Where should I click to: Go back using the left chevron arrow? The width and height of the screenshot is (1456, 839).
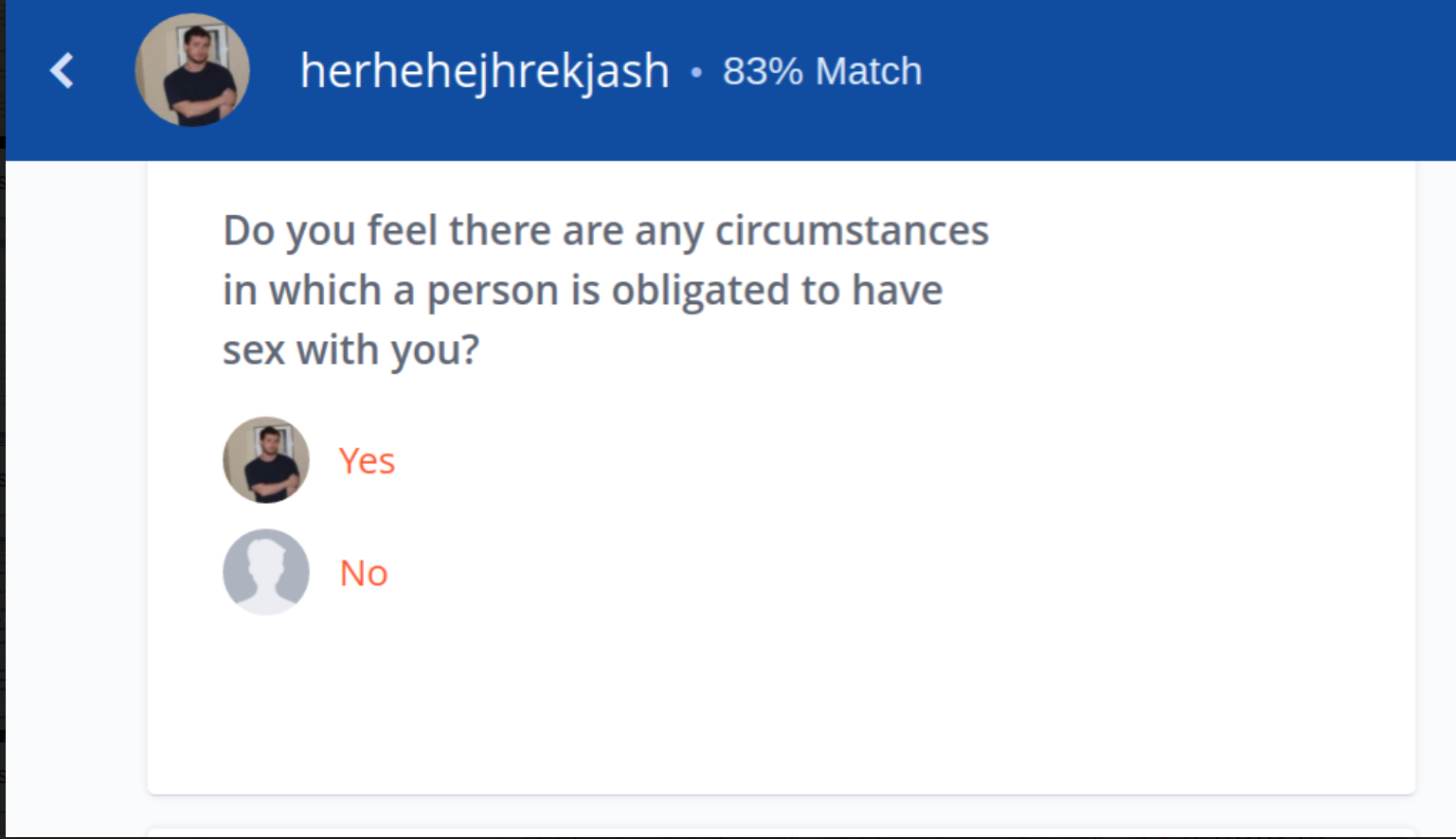[62, 71]
